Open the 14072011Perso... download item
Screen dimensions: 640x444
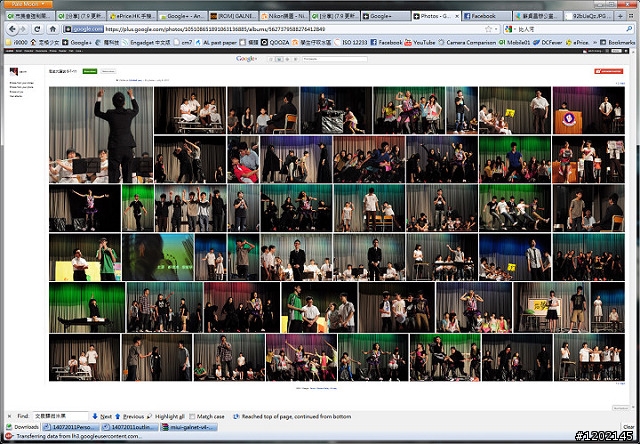[x=71, y=427]
